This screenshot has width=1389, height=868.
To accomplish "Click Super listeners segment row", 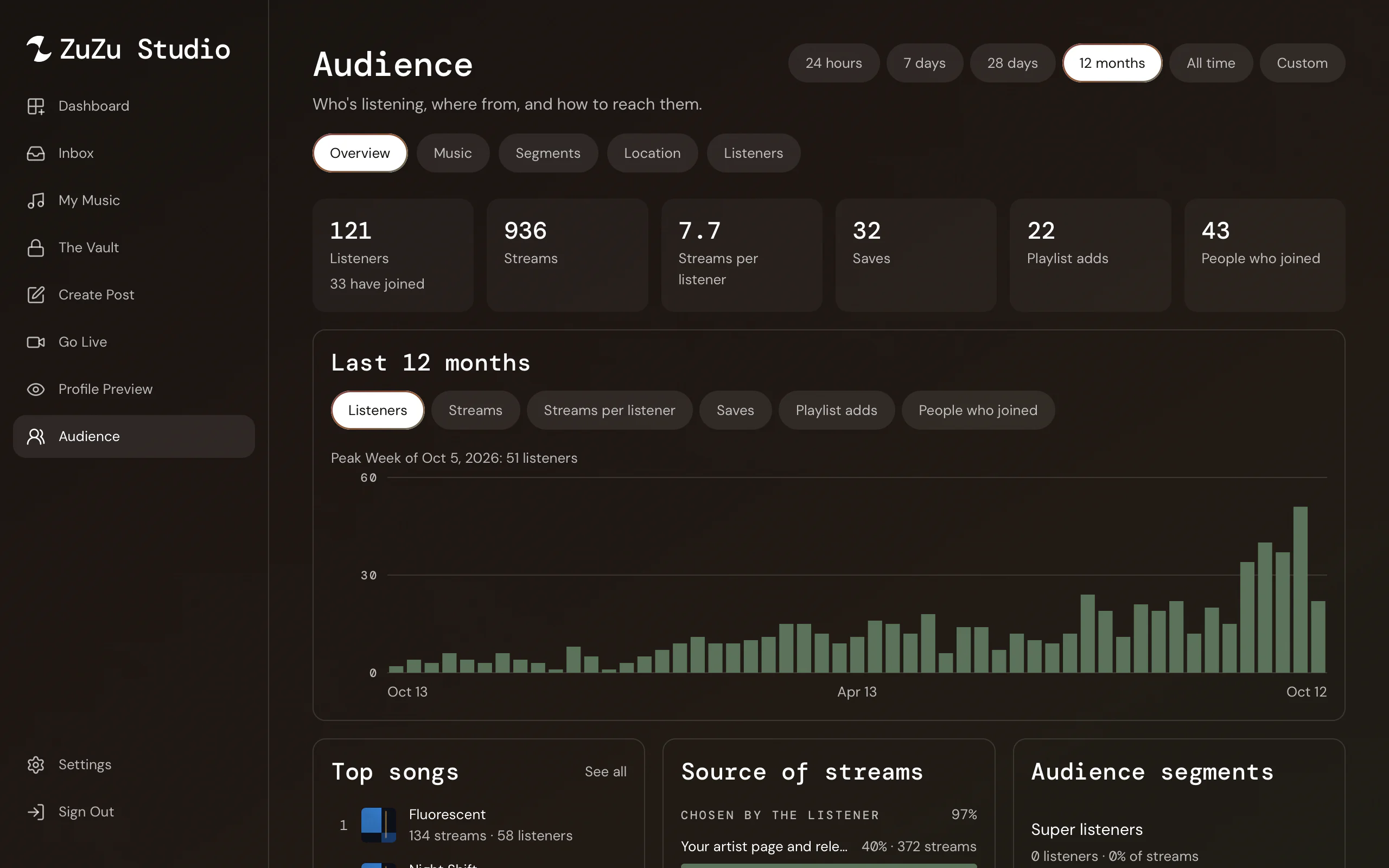I will [1179, 842].
